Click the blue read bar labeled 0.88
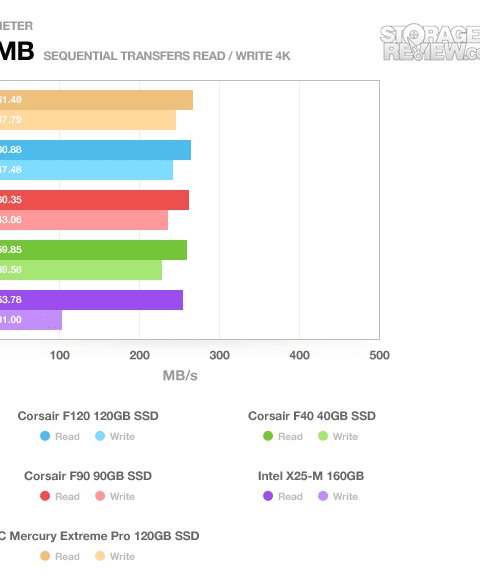Image resolution: width=480 pixels, height=580 pixels. pyautogui.click(x=95, y=150)
